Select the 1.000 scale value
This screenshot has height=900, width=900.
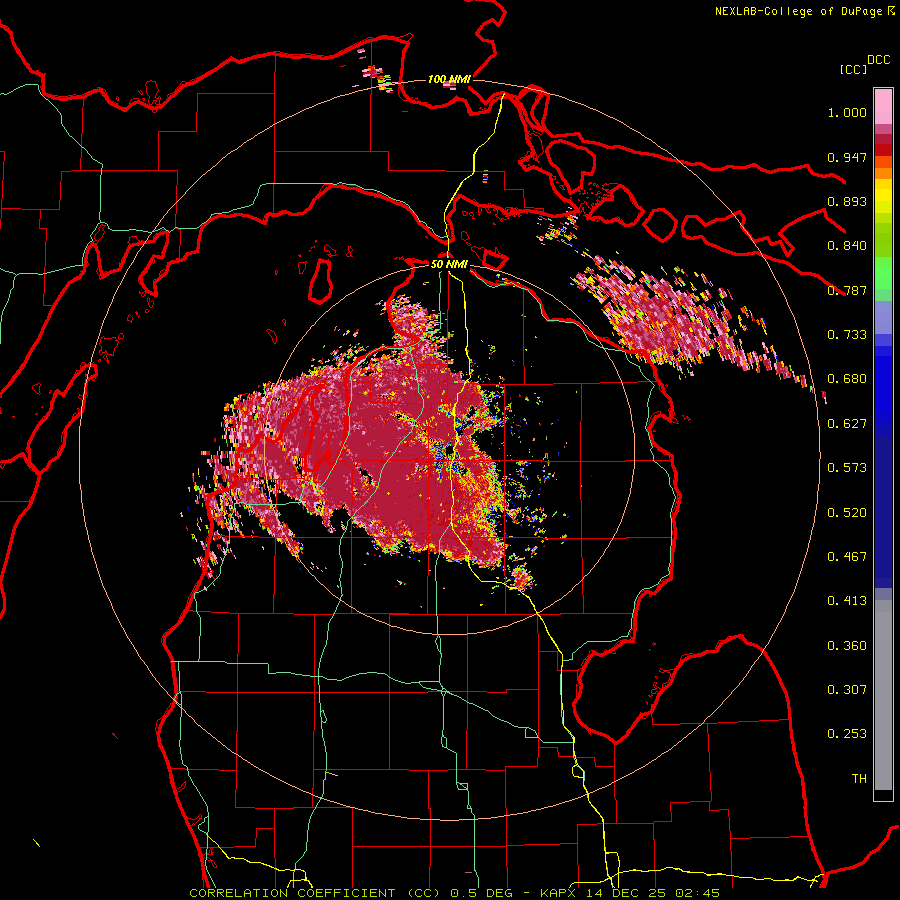(847, 112)
